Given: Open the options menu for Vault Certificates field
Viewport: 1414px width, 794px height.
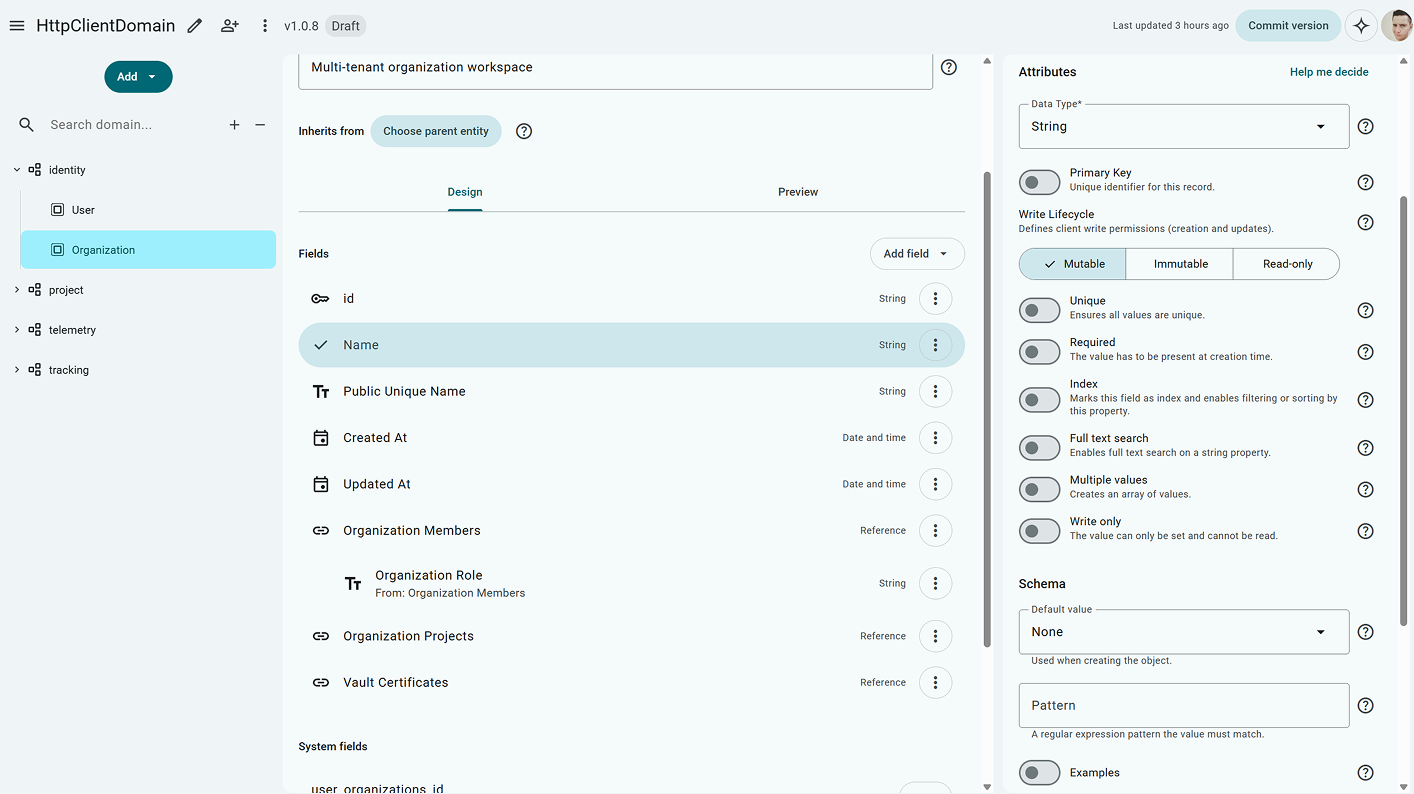Looking at the screenshot, I should (935, 682).
